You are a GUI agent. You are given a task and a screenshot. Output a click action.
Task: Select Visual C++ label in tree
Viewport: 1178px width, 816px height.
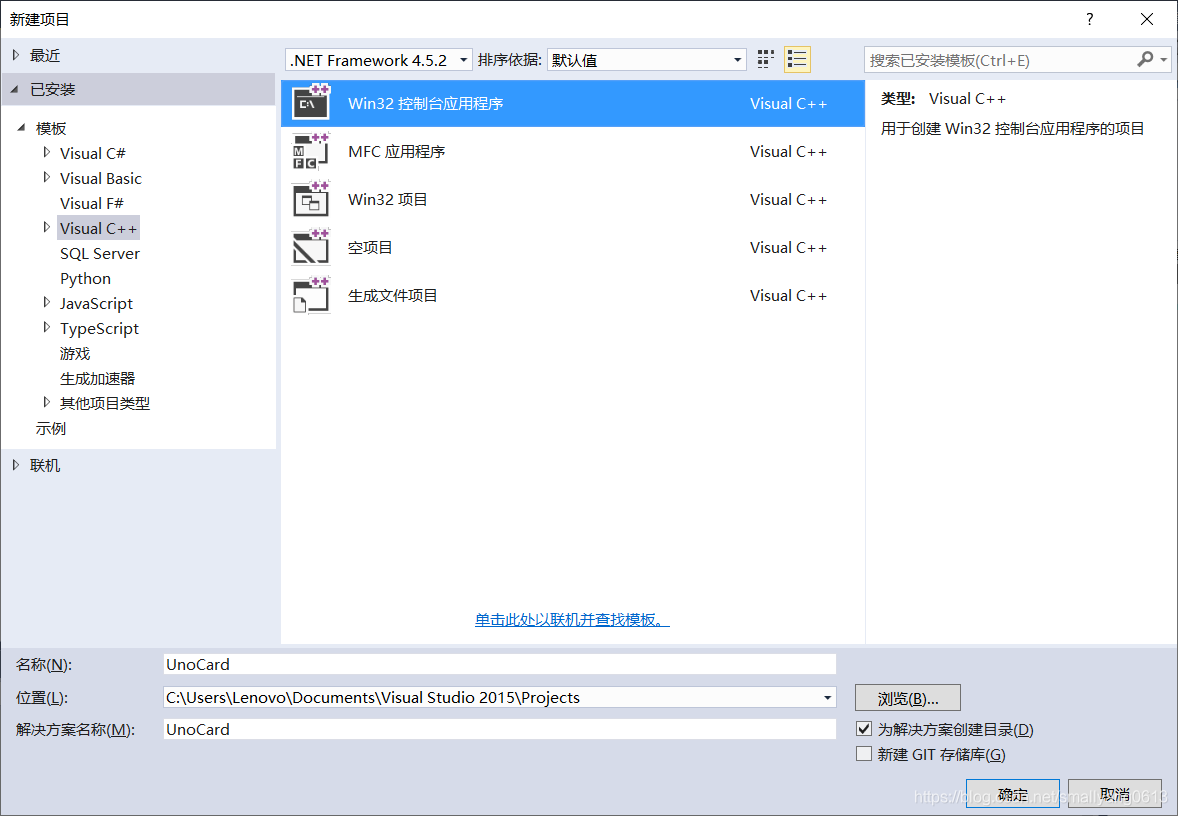pyautogui.click(x=98, y=228)
